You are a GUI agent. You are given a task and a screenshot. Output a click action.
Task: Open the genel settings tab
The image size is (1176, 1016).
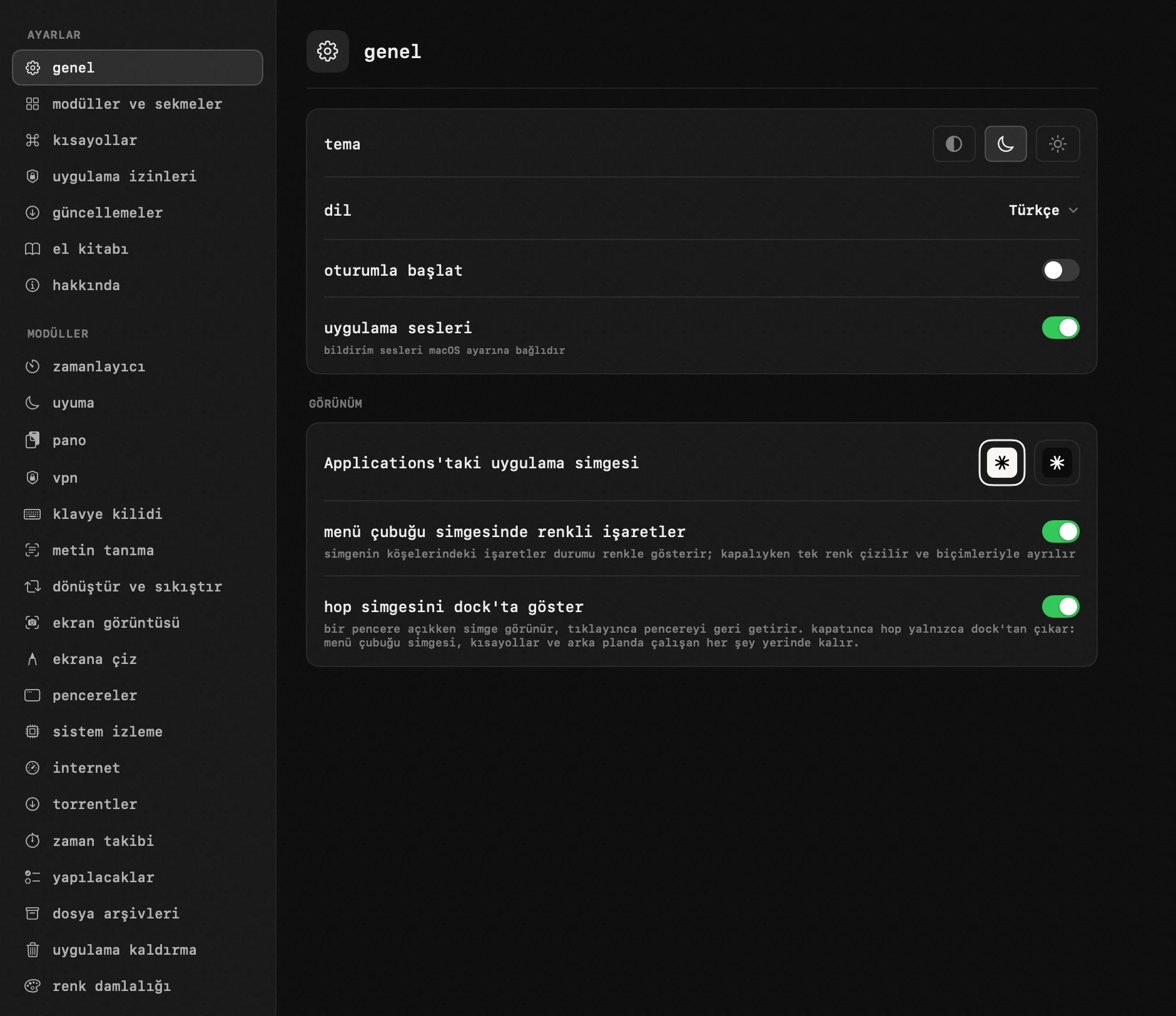coord(138,68)
